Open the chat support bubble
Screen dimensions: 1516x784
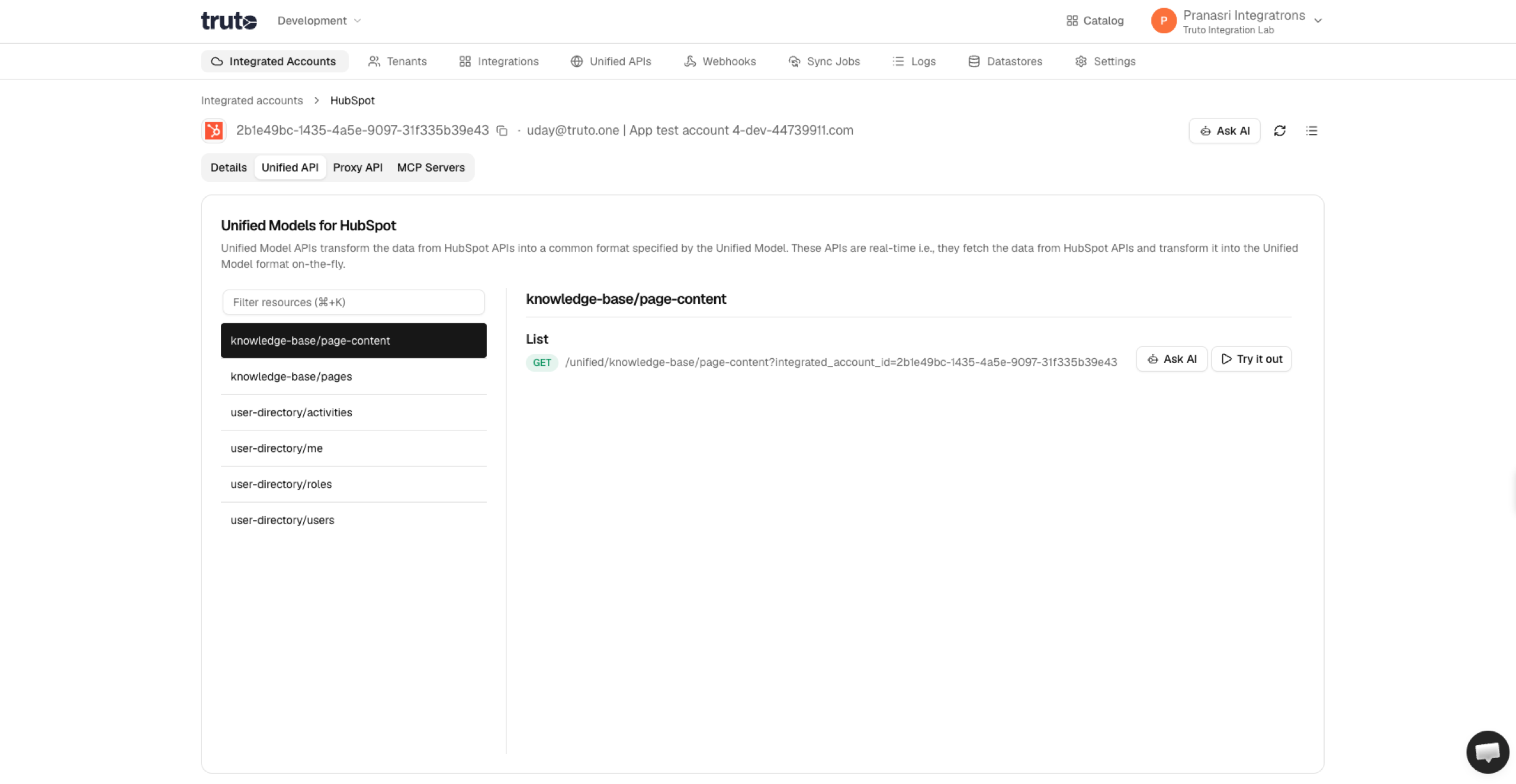(1488, 752)
